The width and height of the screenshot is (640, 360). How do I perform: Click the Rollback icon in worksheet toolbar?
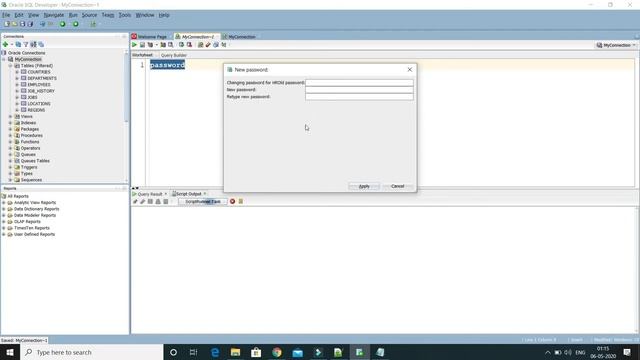tap(189, 44)
